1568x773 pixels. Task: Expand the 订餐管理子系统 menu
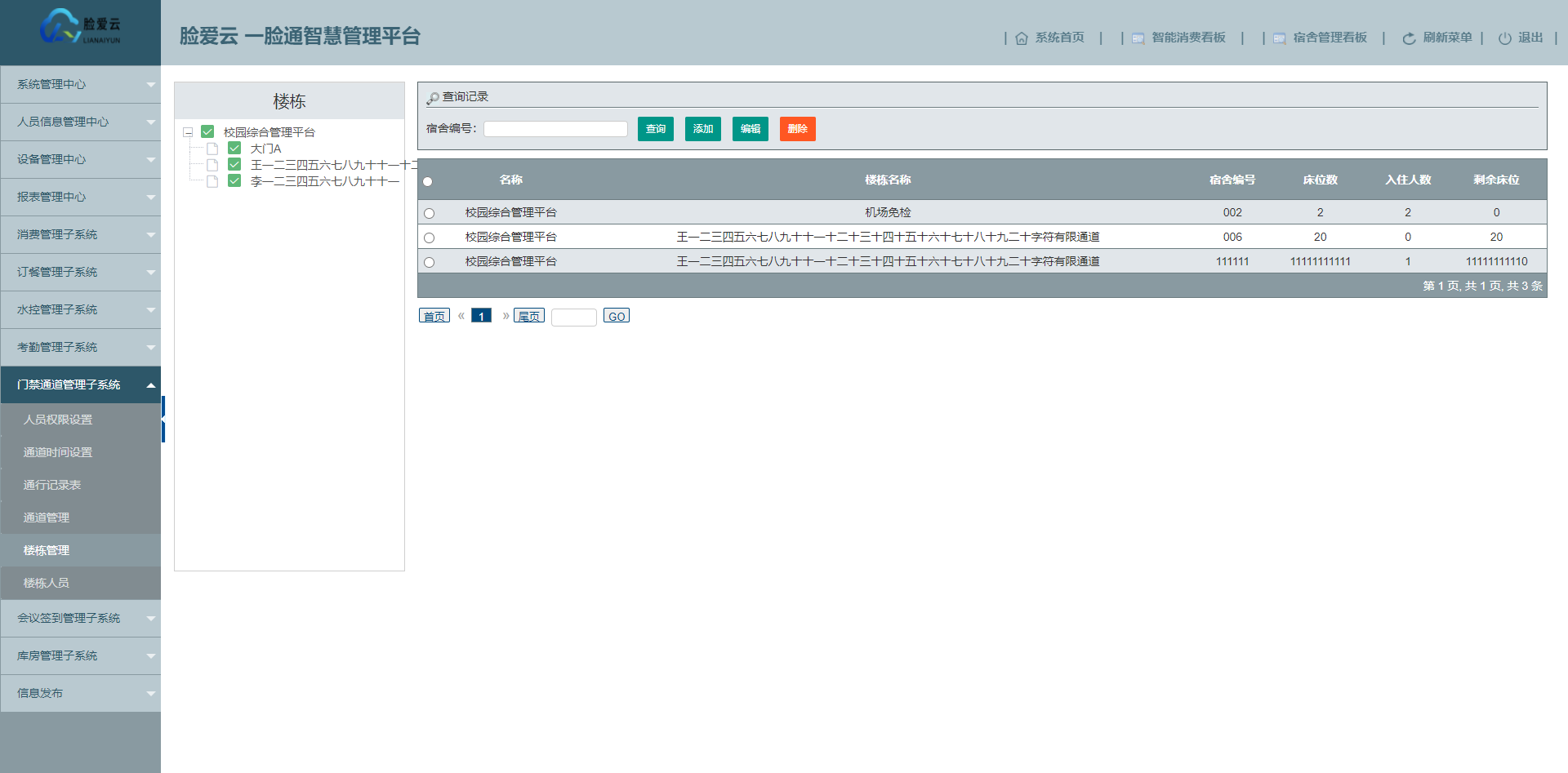click(x=80, y=272)
